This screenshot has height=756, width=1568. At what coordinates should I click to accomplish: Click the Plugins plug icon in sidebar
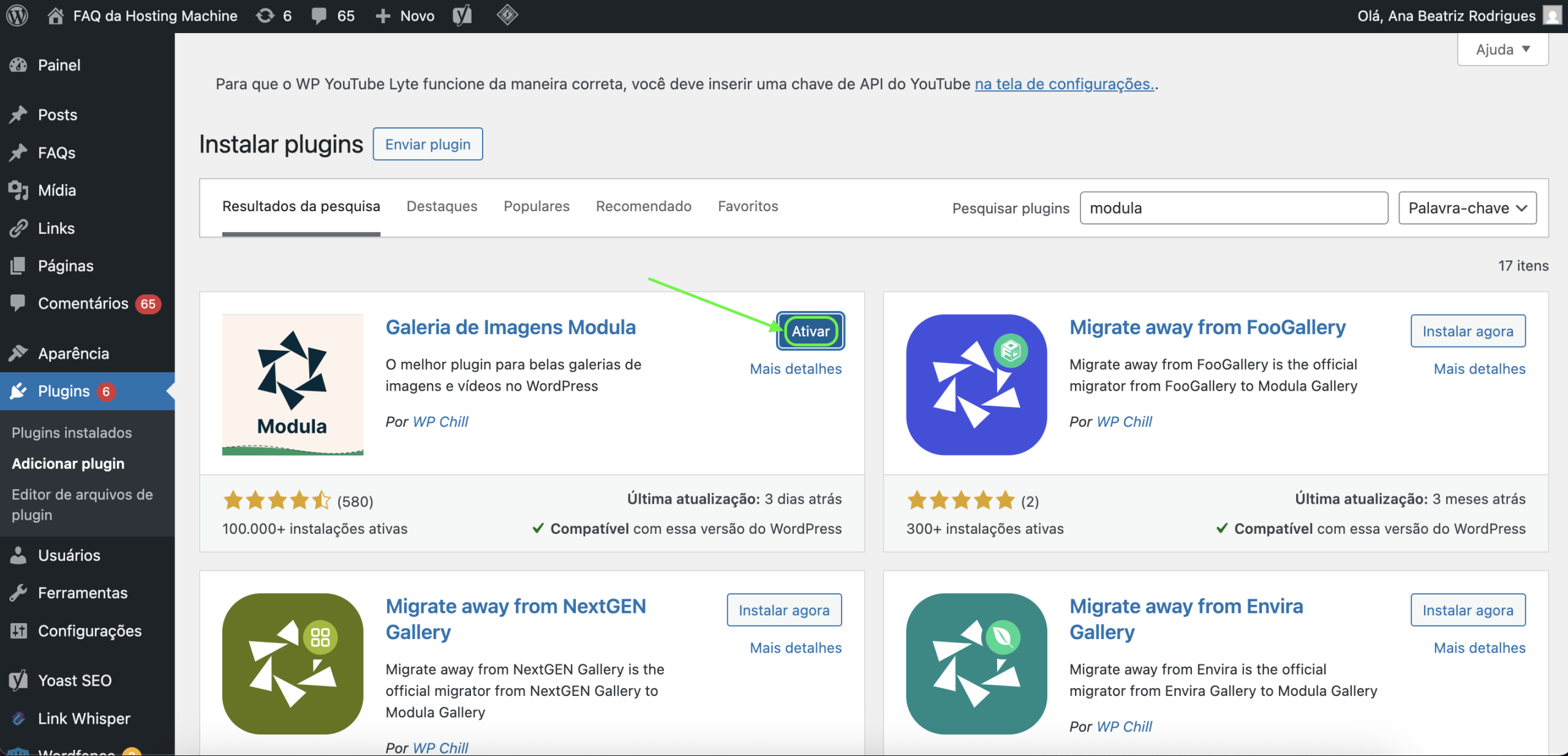pyautogui.click(x=18, y=391)
